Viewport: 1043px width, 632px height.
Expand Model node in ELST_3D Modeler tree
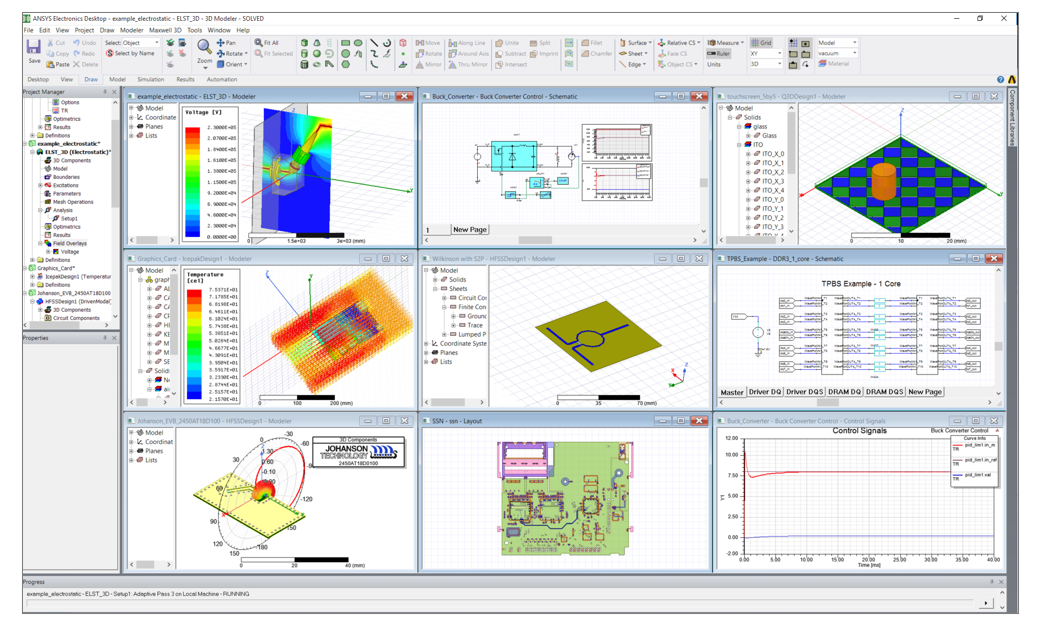coord(131,108)
